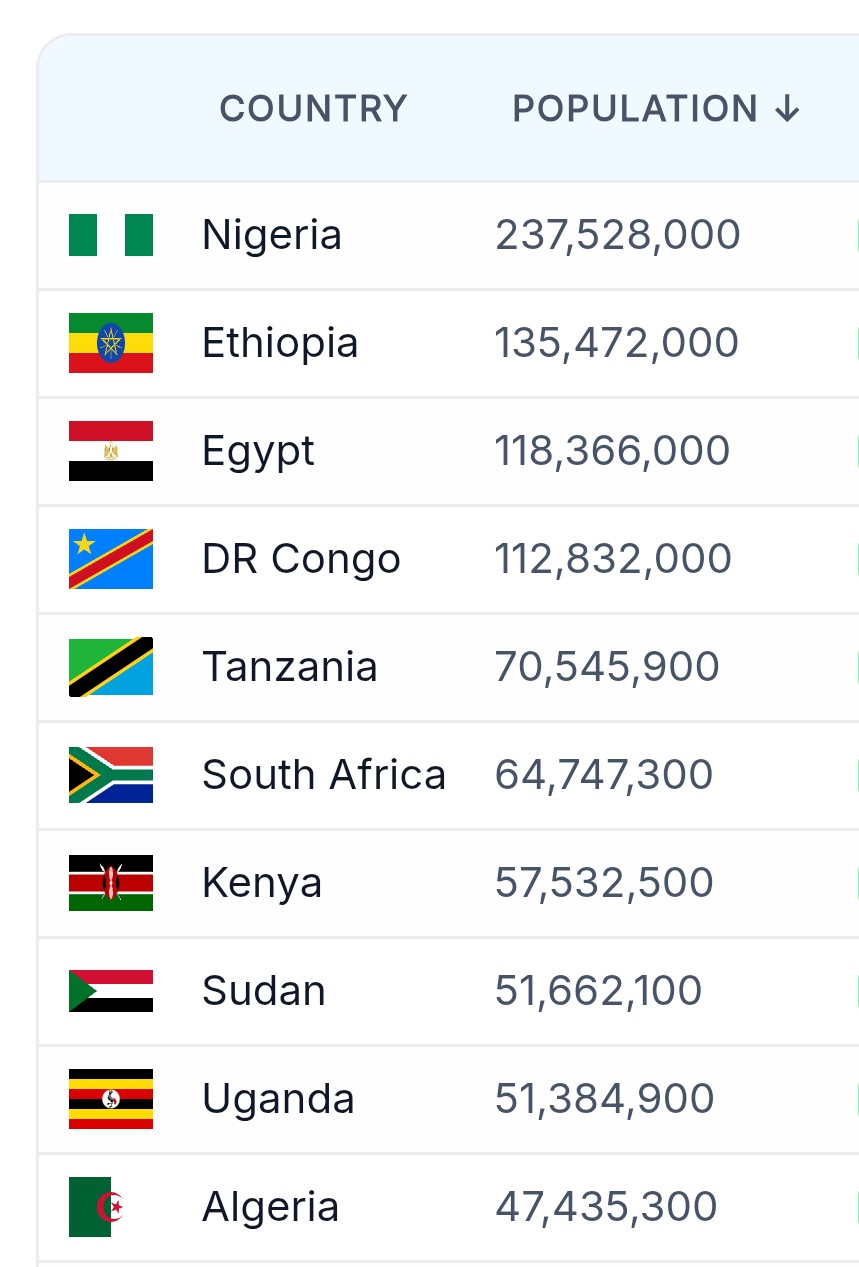The width and height of the screenshot is (859, 1267).
Task: Click the DR Congo flag icon
Action: point(111,559)
